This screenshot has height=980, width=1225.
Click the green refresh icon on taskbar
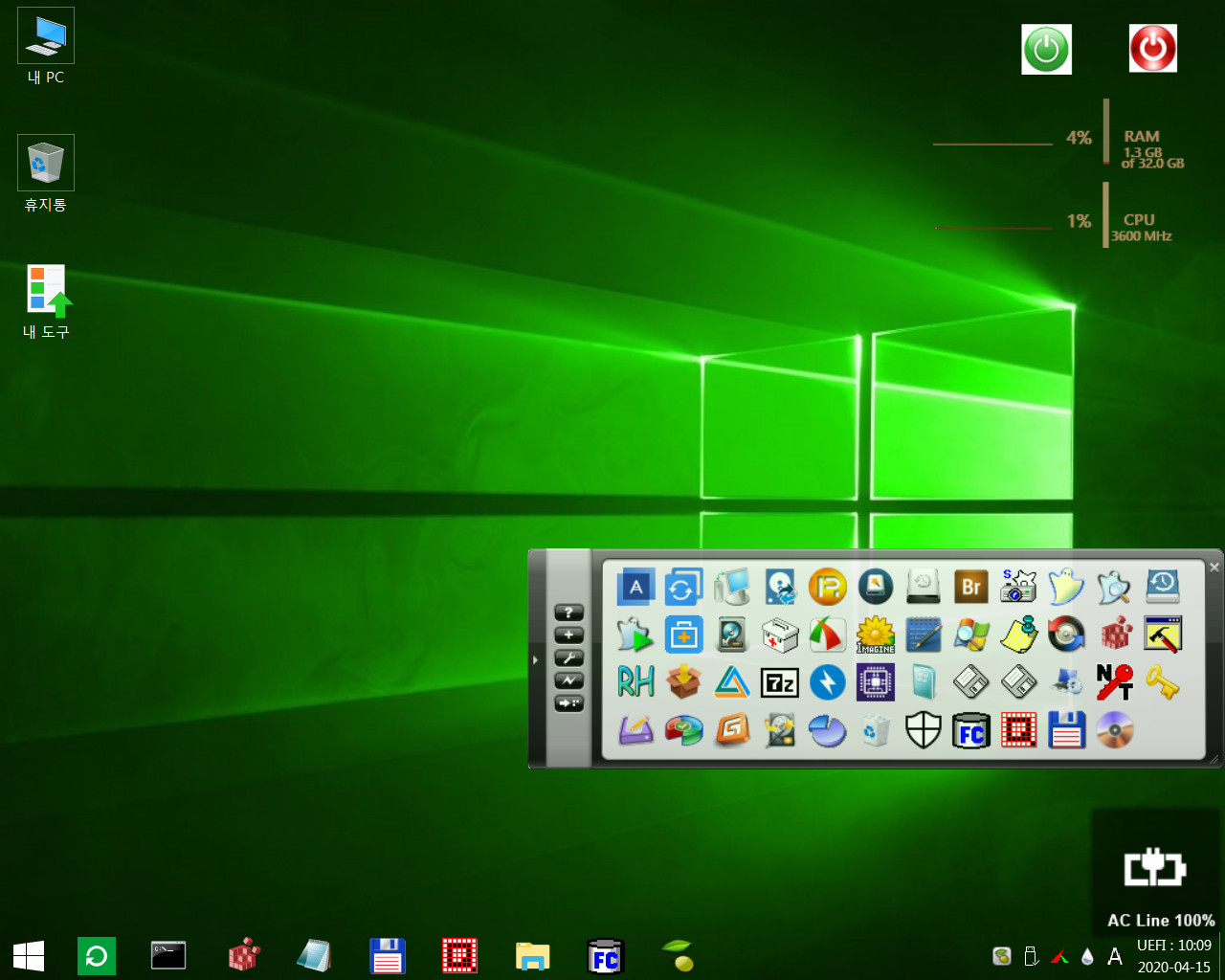coord(97,956)
